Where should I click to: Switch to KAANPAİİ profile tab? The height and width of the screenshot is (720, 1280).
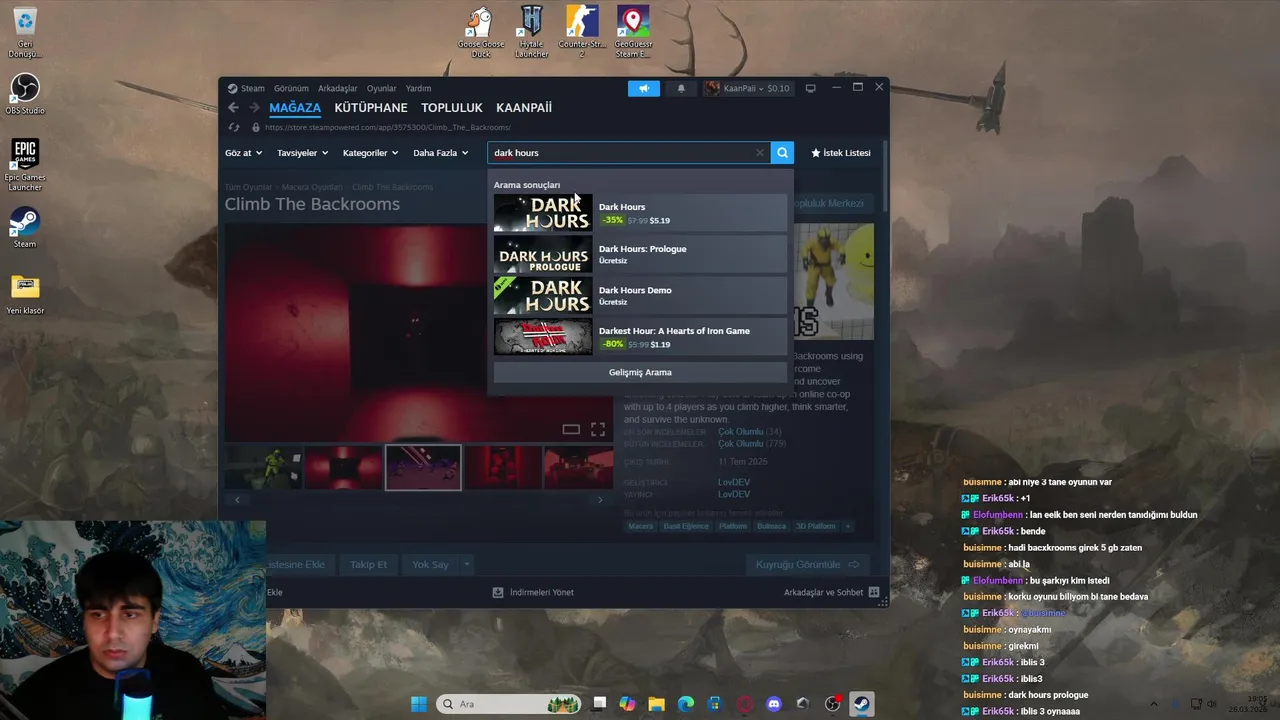524,107
